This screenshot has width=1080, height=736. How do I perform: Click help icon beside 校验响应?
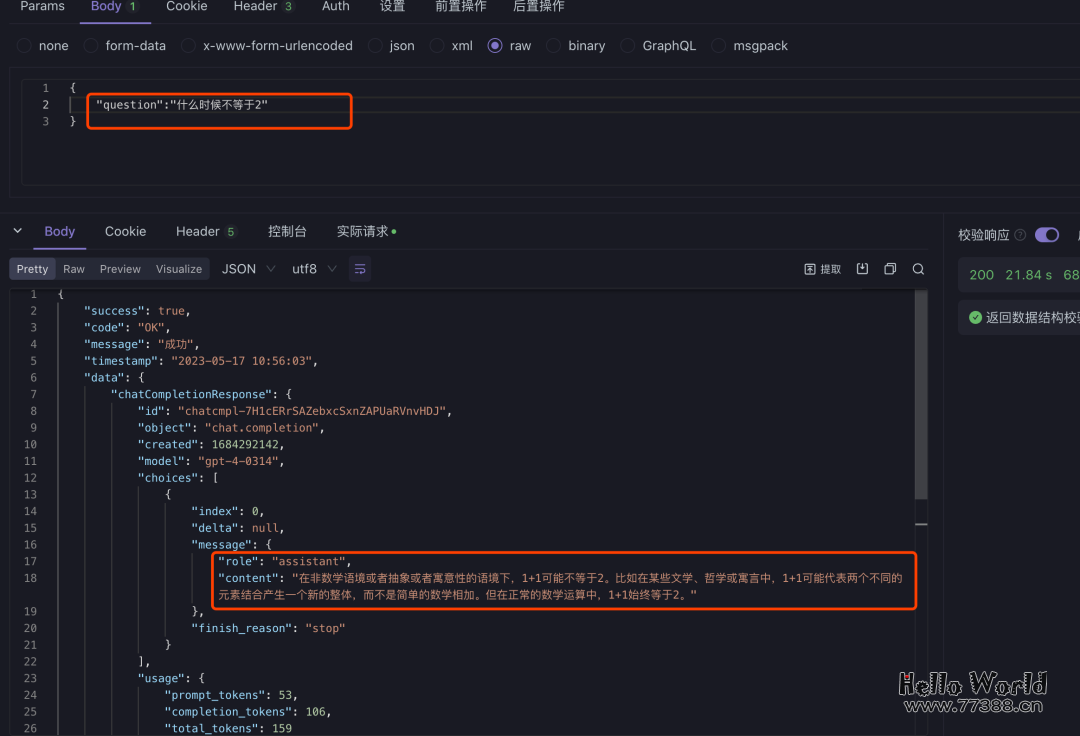click(1019, 234)
